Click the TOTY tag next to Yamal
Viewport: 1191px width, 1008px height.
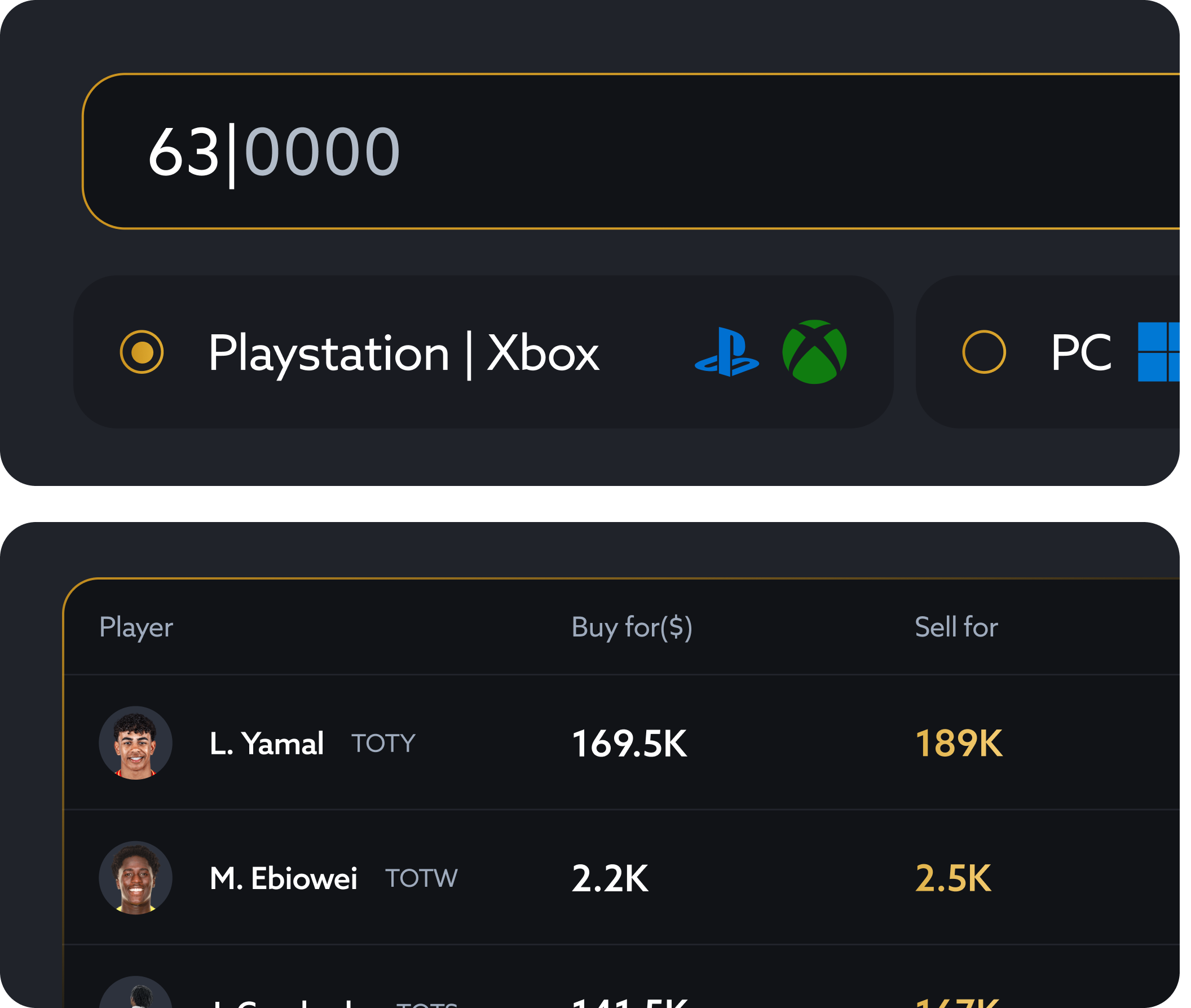(383, 744)
